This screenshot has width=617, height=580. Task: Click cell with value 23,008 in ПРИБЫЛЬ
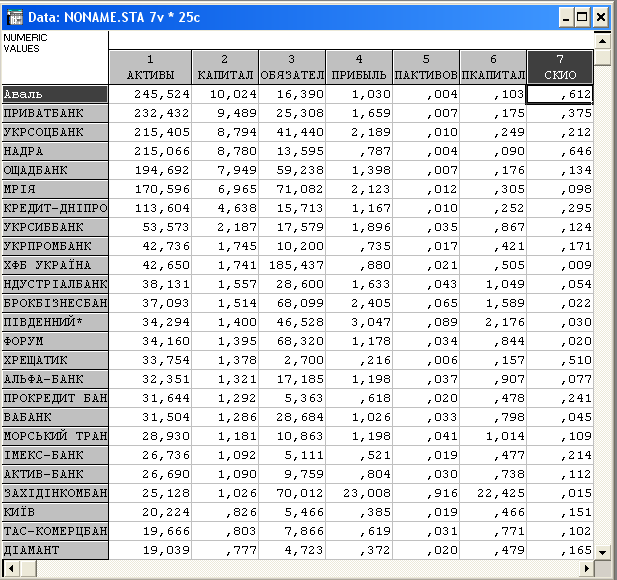358,493
